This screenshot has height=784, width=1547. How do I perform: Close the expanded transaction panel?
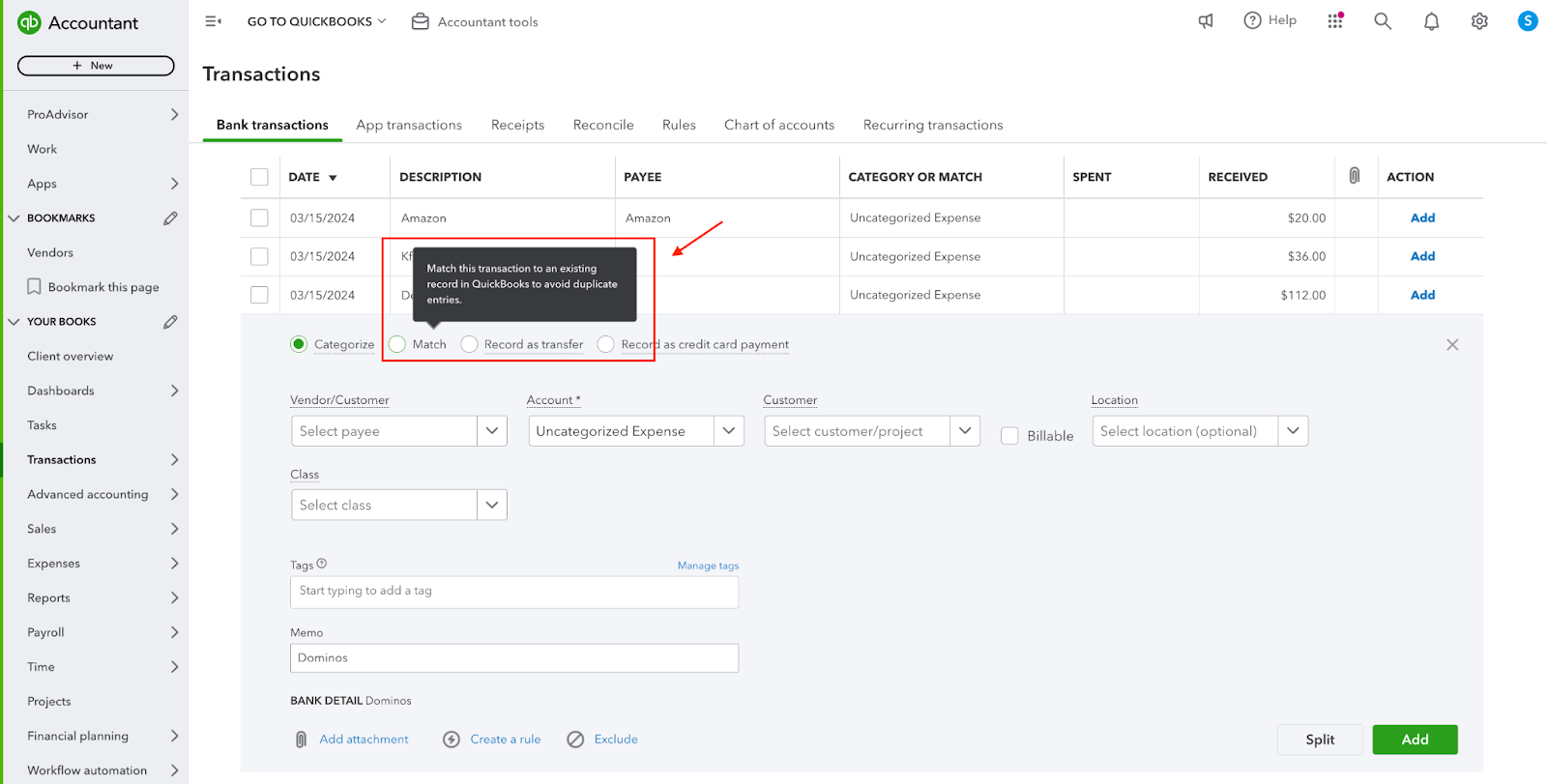click(1452, 344)
